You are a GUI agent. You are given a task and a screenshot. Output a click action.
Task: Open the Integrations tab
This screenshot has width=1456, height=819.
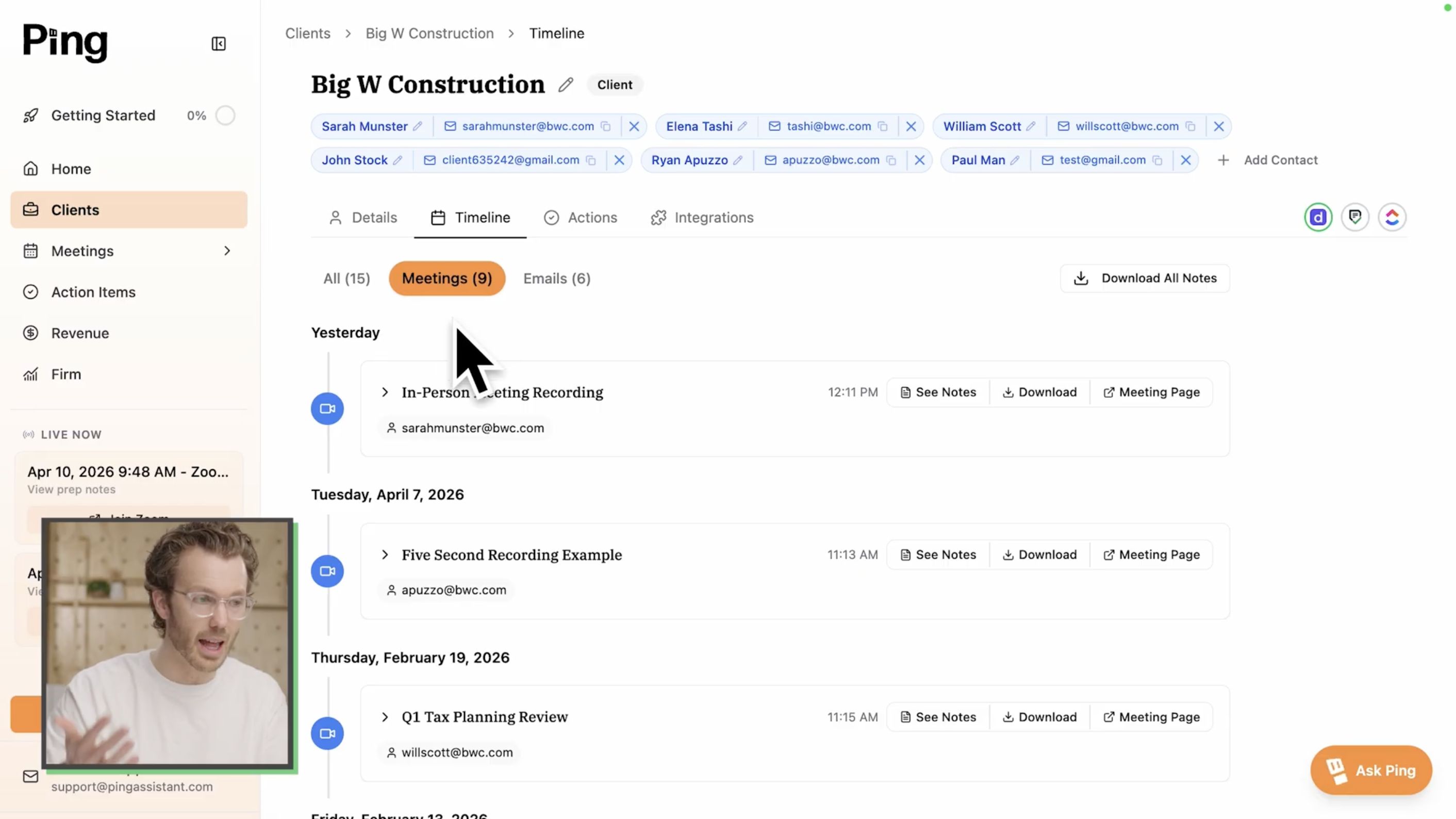point(702,218)
